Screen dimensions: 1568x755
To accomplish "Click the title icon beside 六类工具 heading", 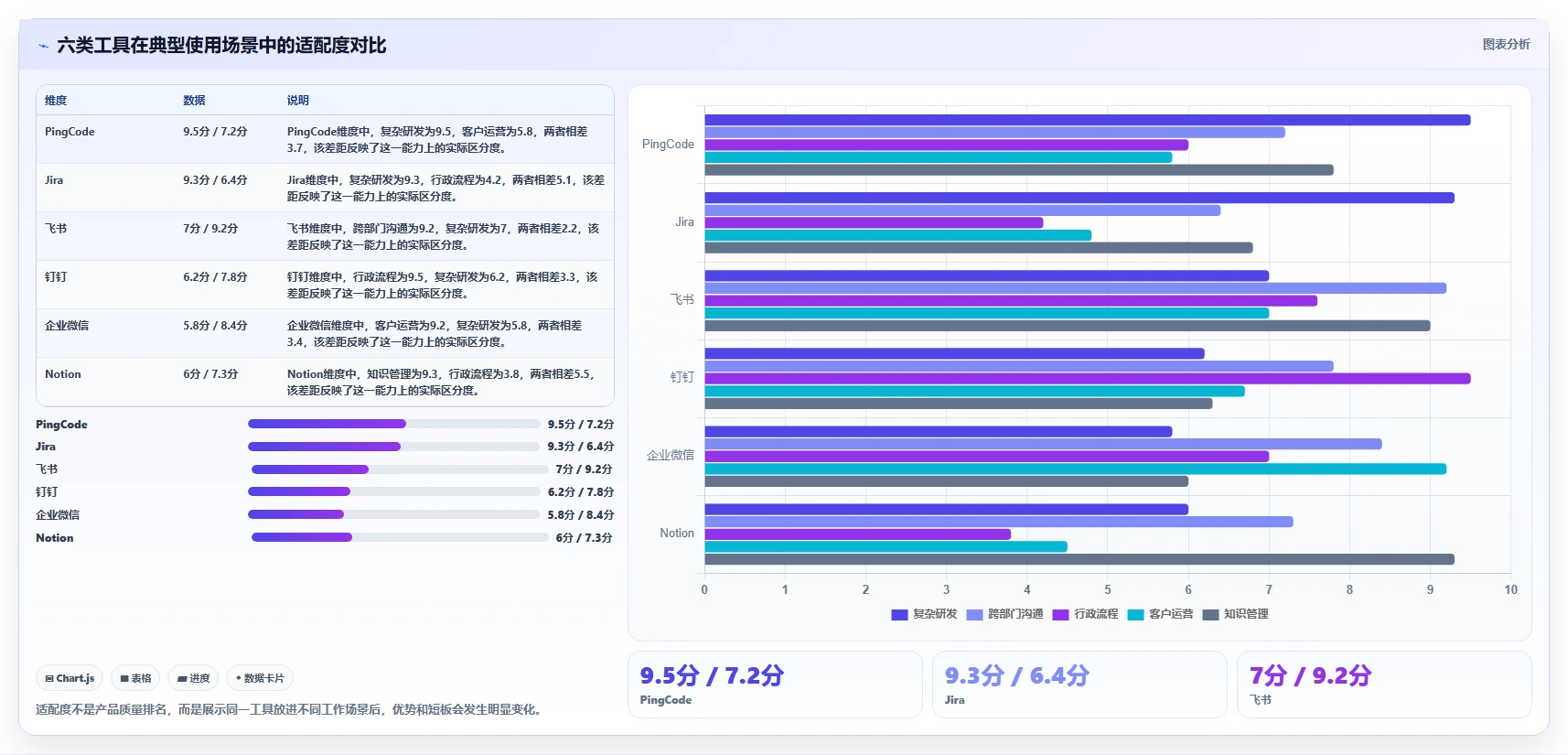I will click(x=43, y=46).
